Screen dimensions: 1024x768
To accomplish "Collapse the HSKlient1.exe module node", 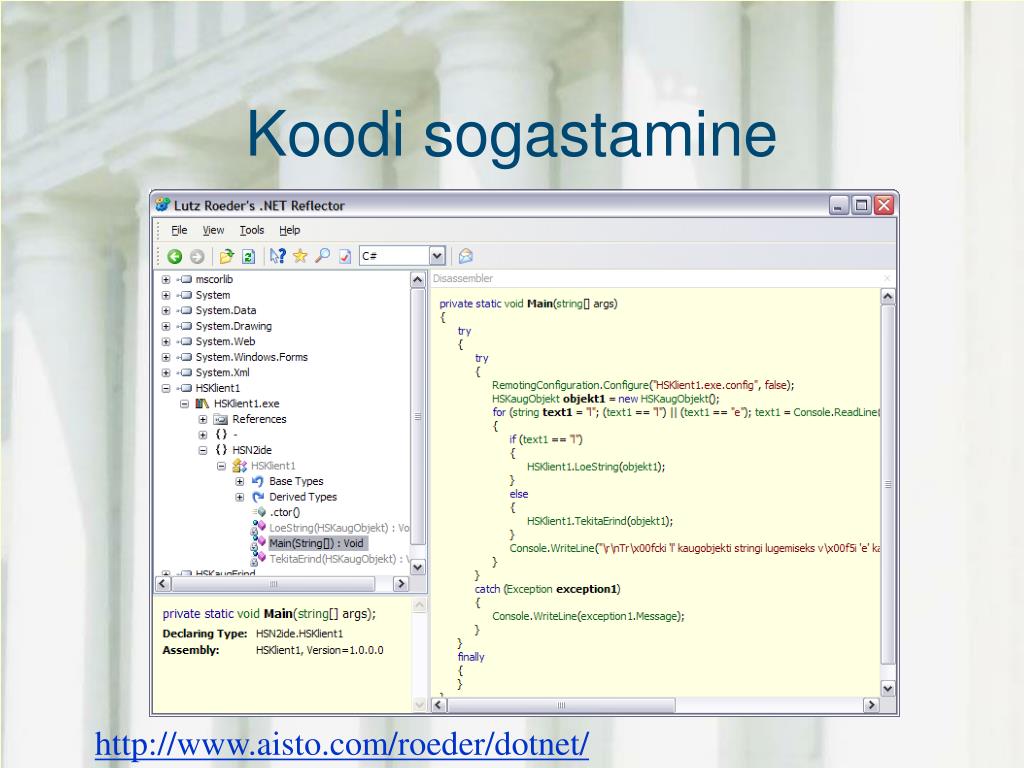I will click(184, 404).
